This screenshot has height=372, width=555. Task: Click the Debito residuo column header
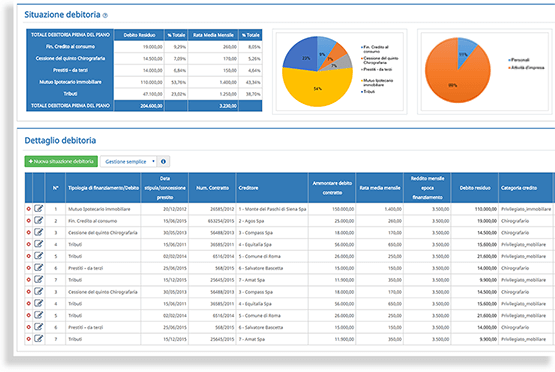(475, 188)
